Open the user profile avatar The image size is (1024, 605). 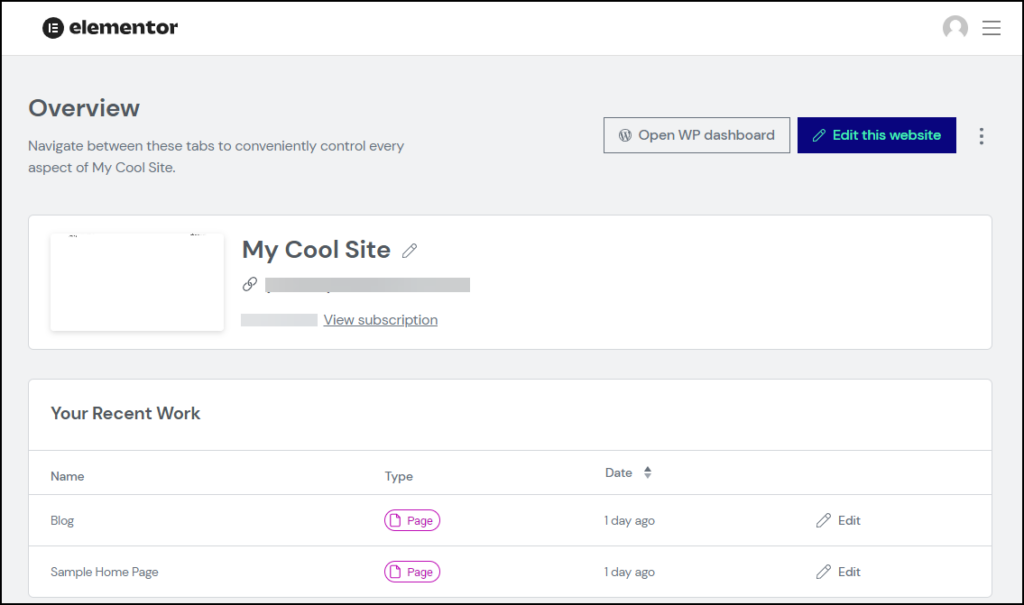tap(955, 28)
